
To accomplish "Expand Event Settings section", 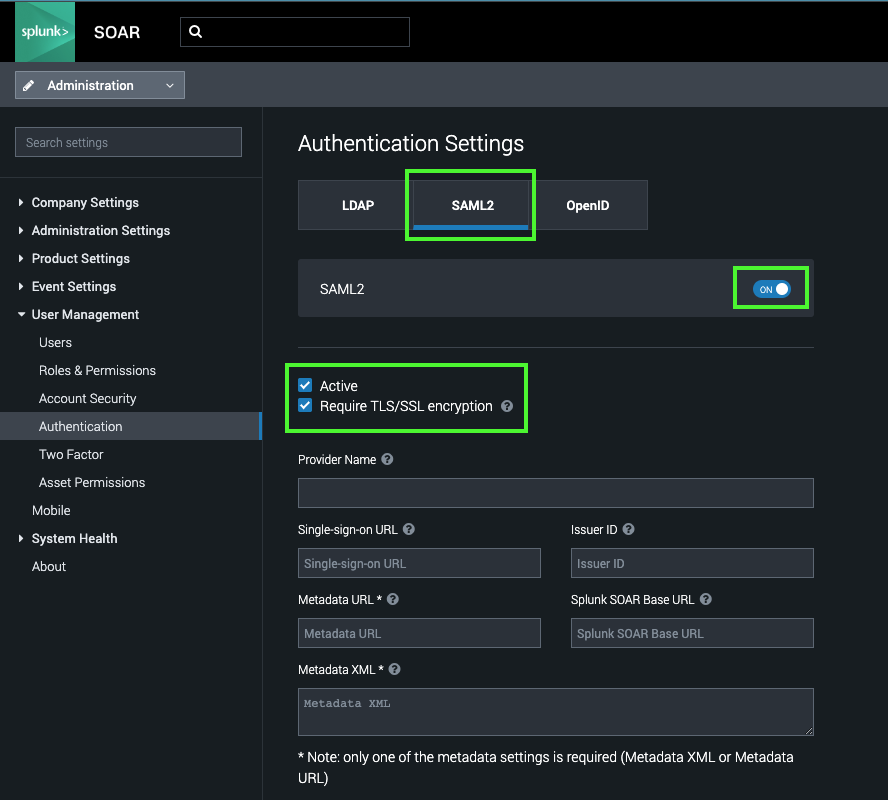I will point(74,286).
